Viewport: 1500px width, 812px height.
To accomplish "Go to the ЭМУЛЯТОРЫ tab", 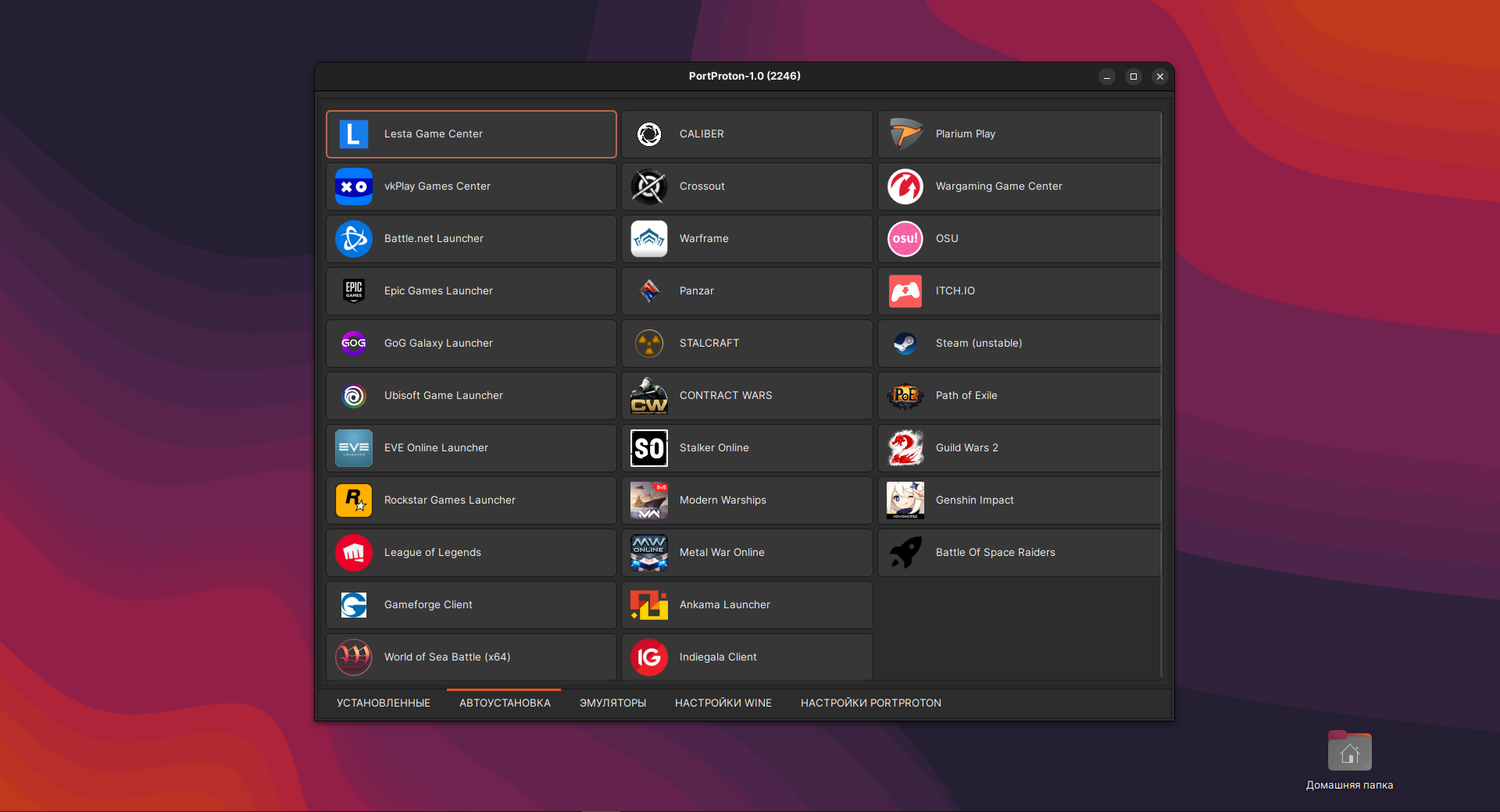I will [x=613, y=703].
